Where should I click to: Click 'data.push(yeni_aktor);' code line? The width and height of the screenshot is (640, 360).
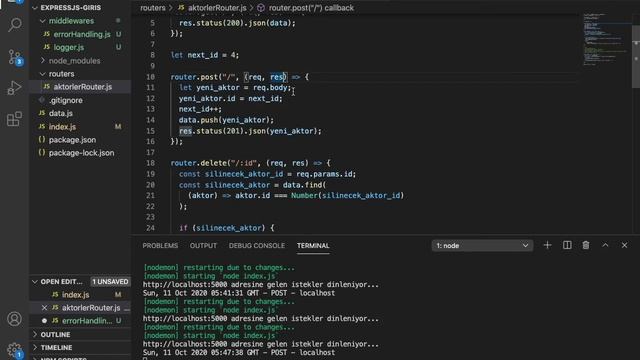[226, 120]
